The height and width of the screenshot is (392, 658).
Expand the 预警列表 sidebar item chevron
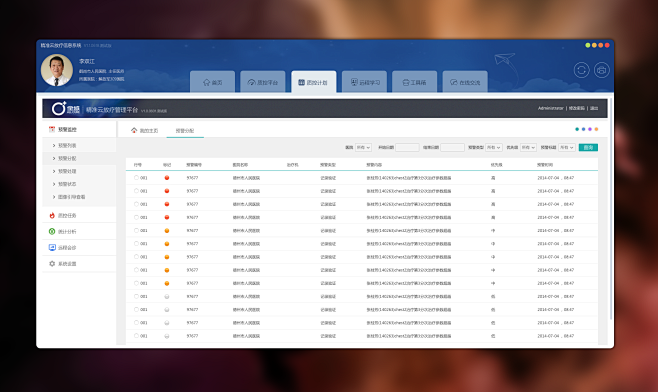54,146
